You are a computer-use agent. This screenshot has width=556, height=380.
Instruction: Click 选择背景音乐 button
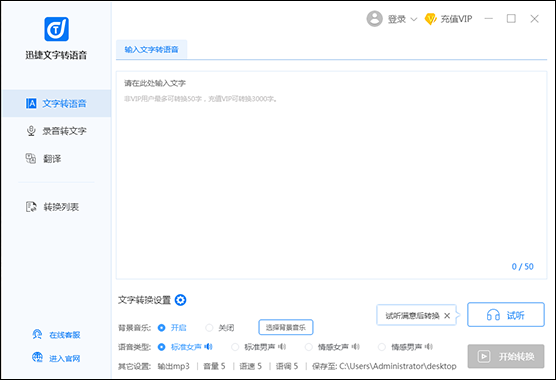tap(285, 327)
